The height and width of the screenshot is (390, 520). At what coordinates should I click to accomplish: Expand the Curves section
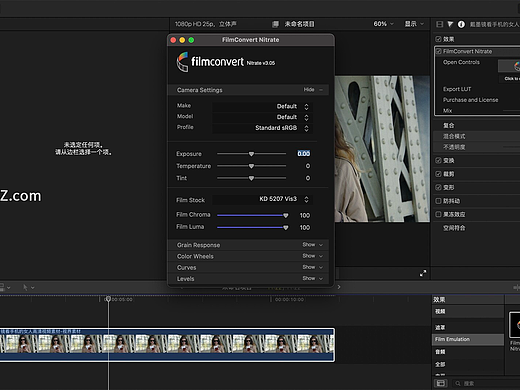(x=312, y=267)
